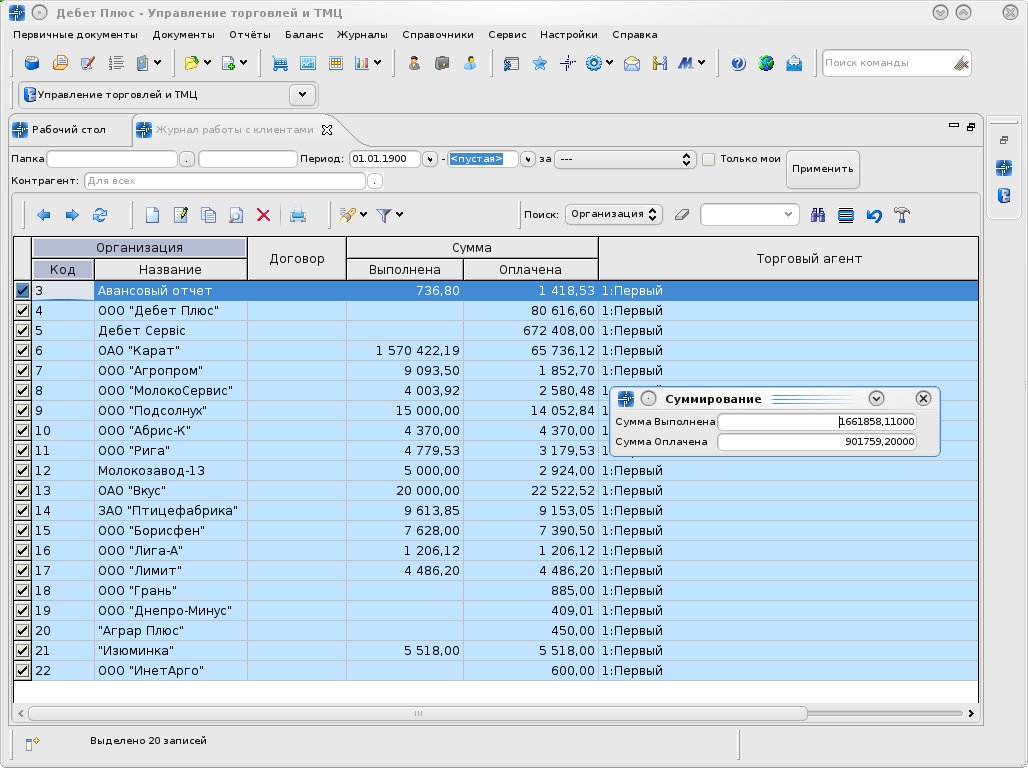1028x768 pixels.
Task: Close the 'Журнал работы с клиентами' tab
Action: tap(326, 130)
